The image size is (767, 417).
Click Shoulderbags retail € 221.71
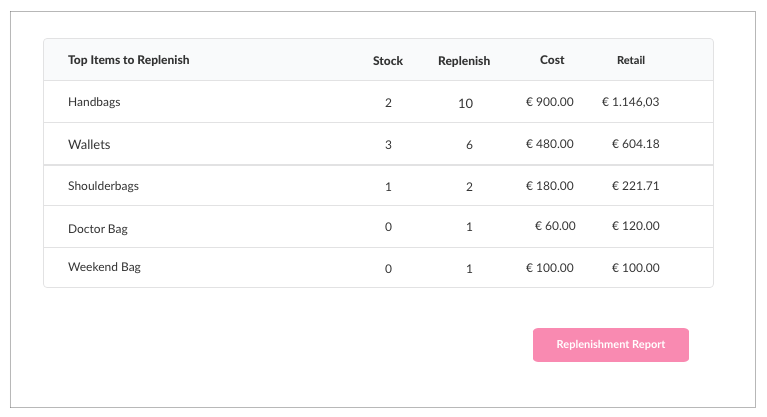click(635, 186)
